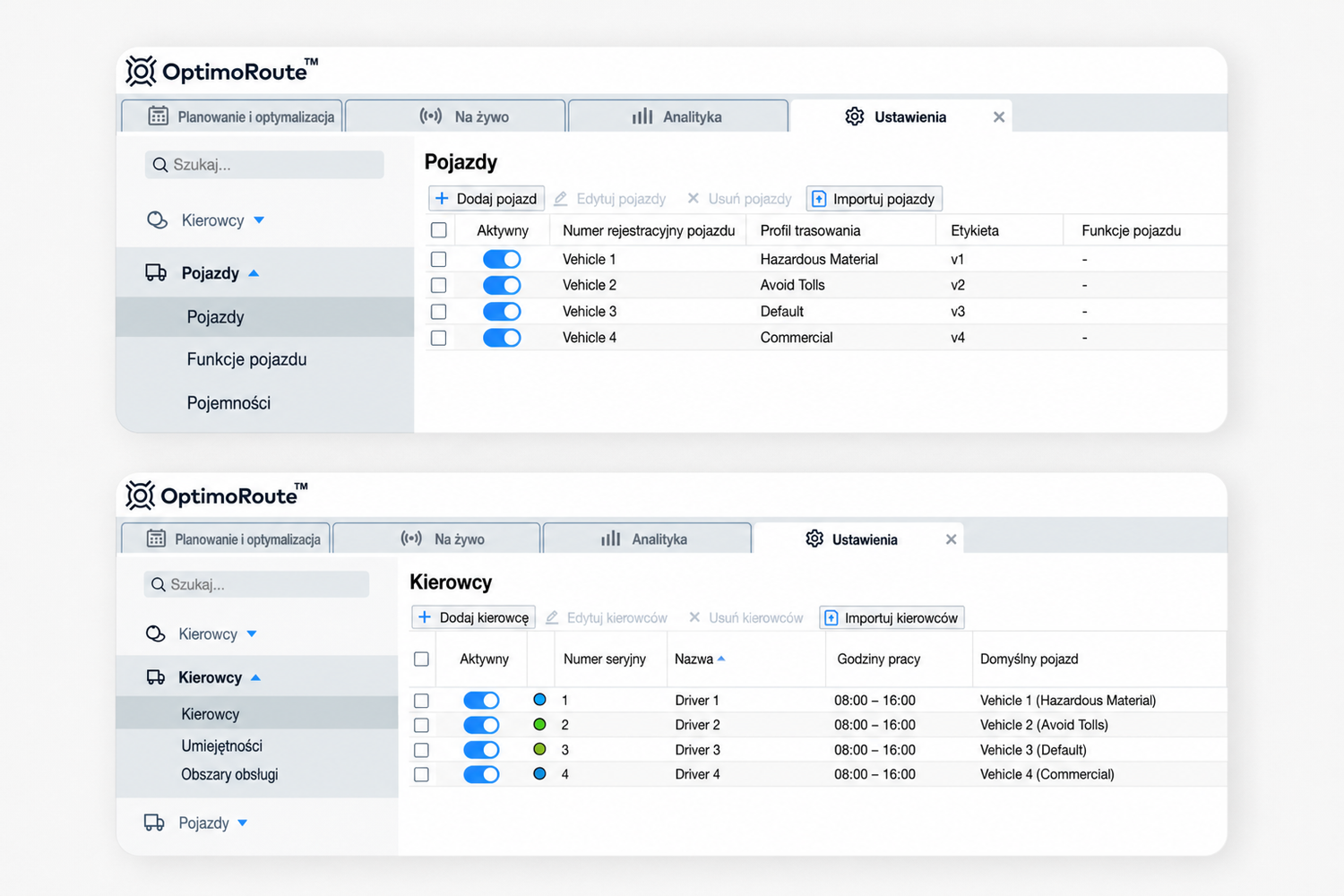This screenshot has width=1344, height=896.
Task: Click Vehicle 4 (Commercial) default vehicle cell
Action: pos(1047,774)
